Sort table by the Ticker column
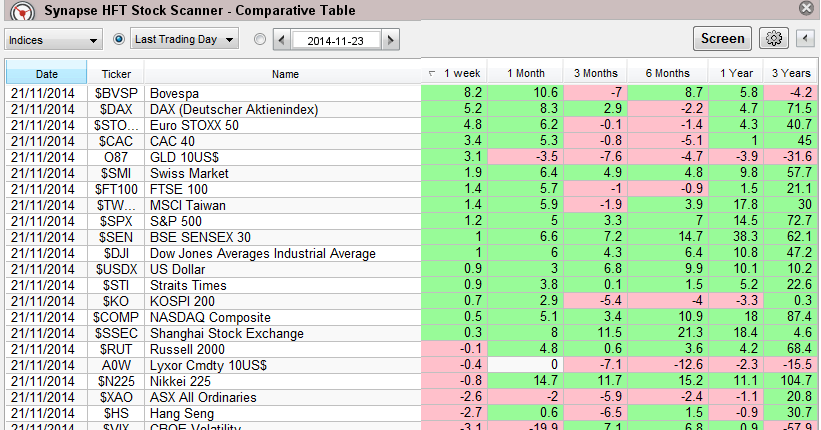821x430 pixels. coord(116,73)
